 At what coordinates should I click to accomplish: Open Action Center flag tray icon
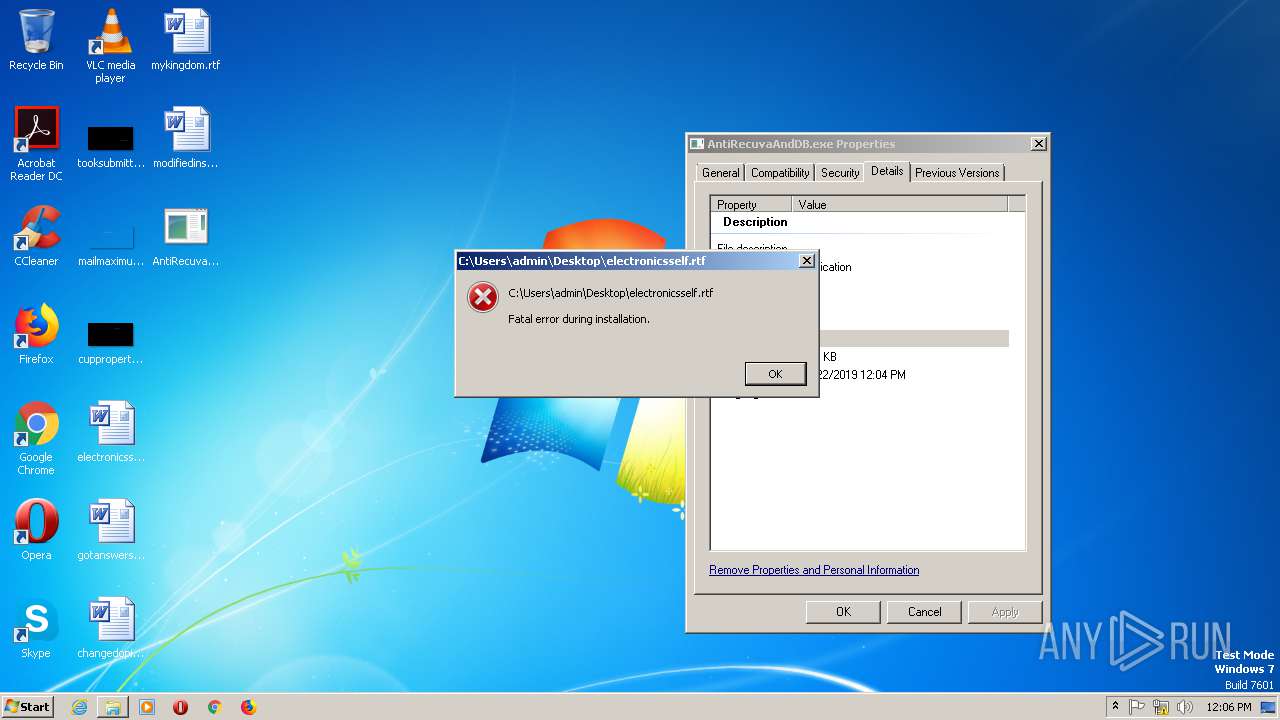(x=1137, y=707)
